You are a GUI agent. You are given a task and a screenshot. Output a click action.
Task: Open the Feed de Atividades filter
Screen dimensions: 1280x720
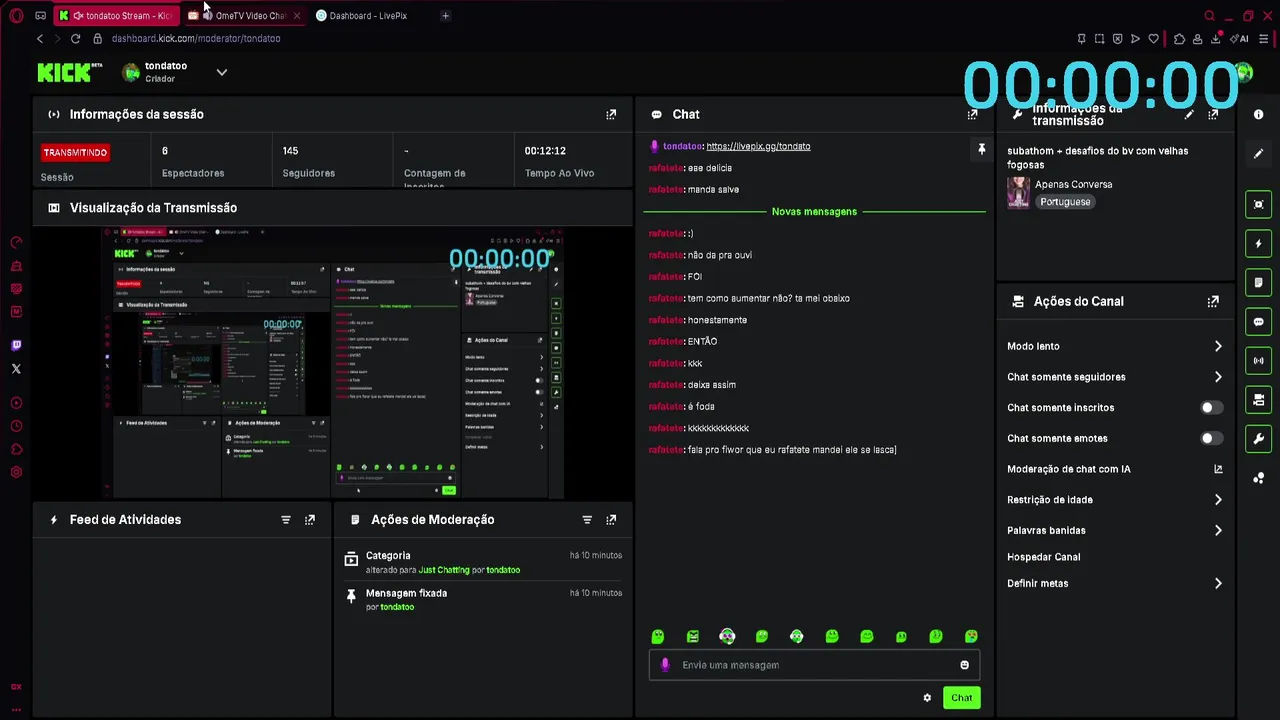(286, 520)
